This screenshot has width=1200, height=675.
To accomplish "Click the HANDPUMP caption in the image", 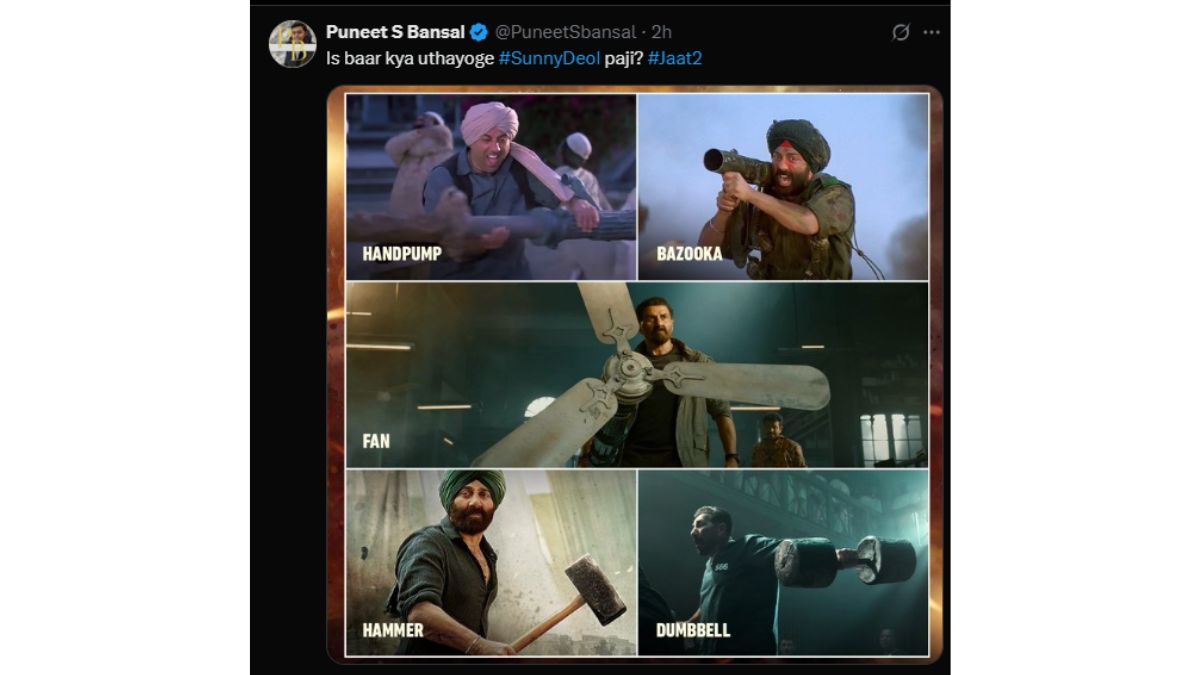I will (400, 254).
